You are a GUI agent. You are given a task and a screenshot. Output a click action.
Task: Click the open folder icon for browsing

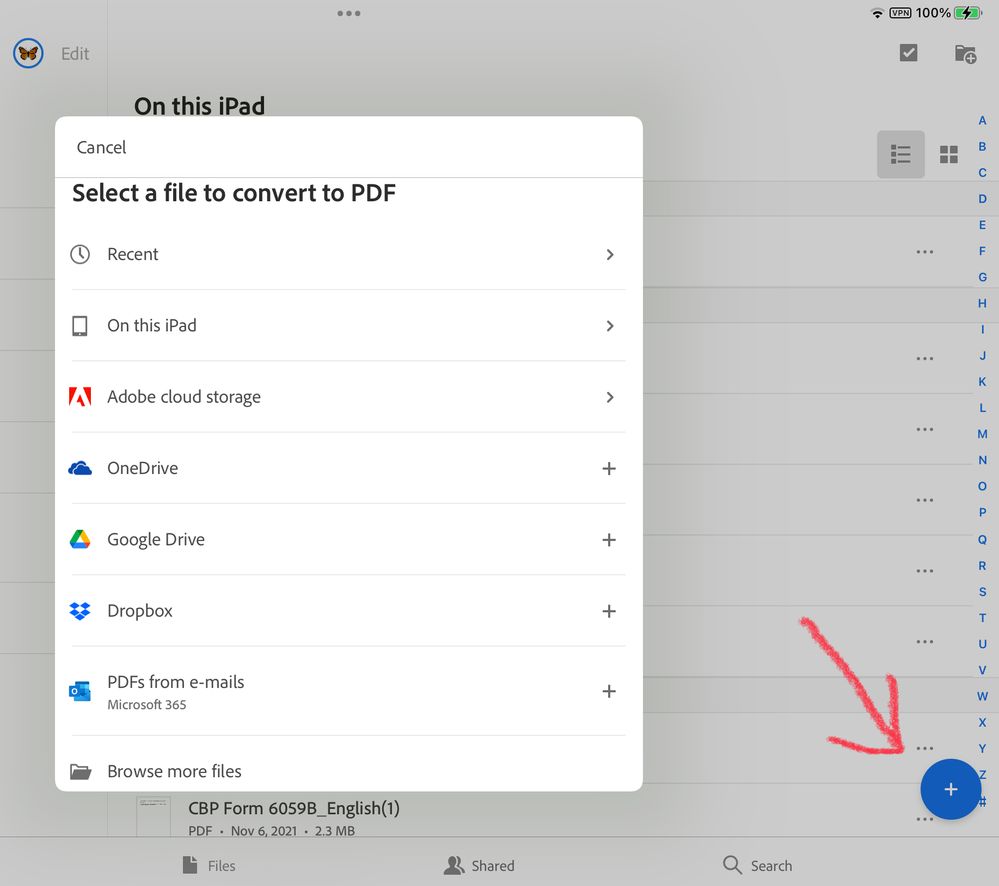(80, 772)
